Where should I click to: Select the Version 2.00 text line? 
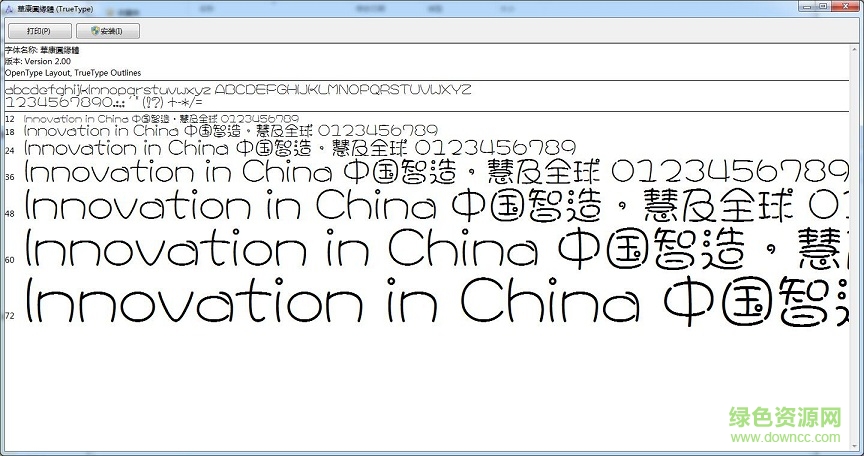click(38, 61)
